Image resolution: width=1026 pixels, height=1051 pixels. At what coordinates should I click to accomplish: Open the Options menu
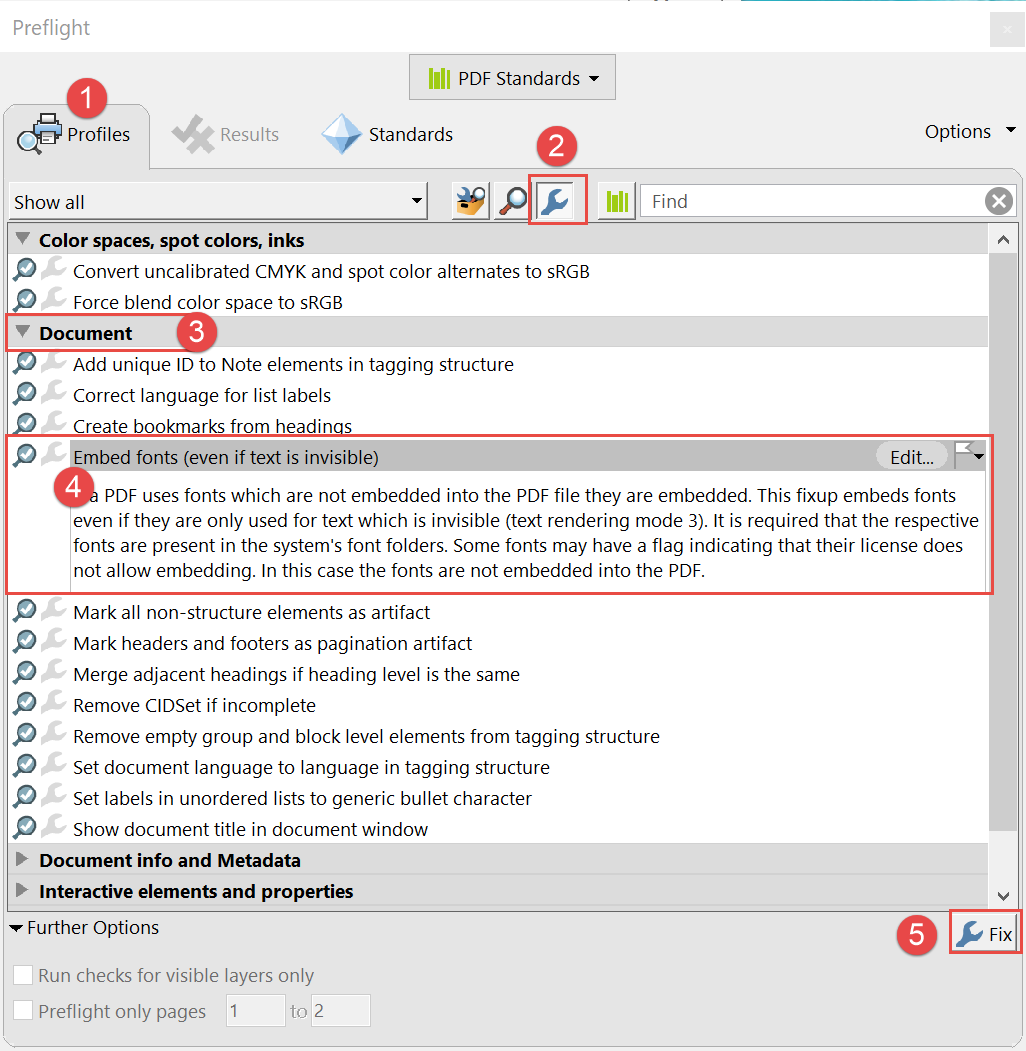[966, 130]
